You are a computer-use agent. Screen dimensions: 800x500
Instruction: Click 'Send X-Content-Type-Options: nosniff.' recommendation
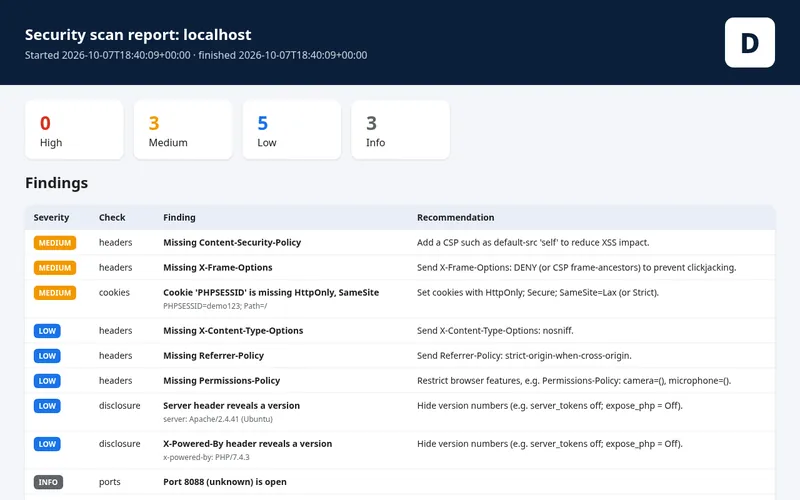(495, 331)
